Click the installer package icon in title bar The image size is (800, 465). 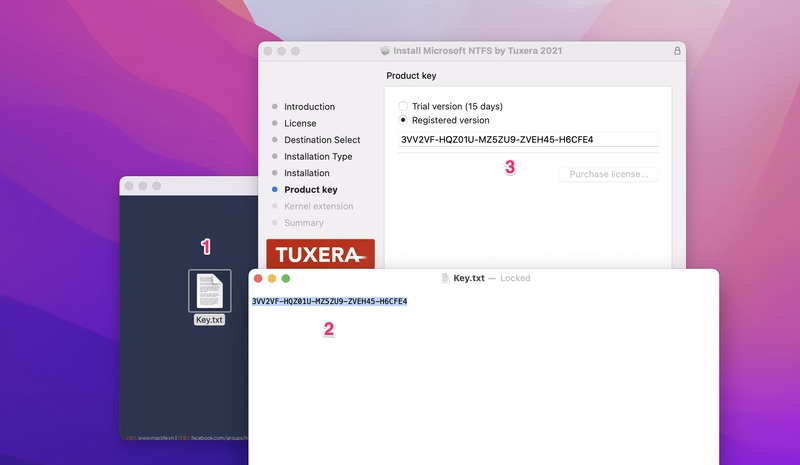pyautogui.click(x=385, y=51)
